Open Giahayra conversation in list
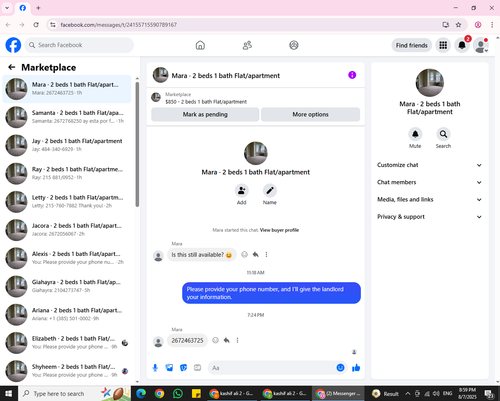The width and height of the screenshot is (500, 401). (67, 286)
